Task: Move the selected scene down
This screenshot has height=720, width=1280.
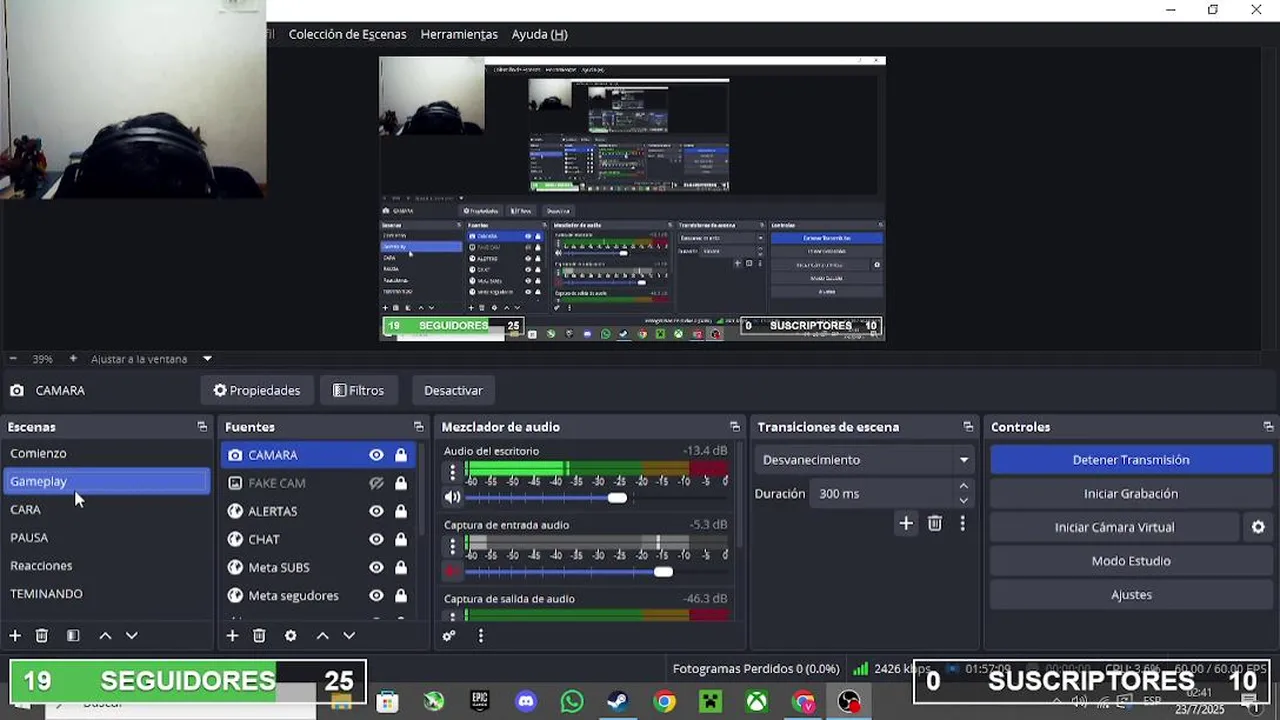Action: [131, 636]
